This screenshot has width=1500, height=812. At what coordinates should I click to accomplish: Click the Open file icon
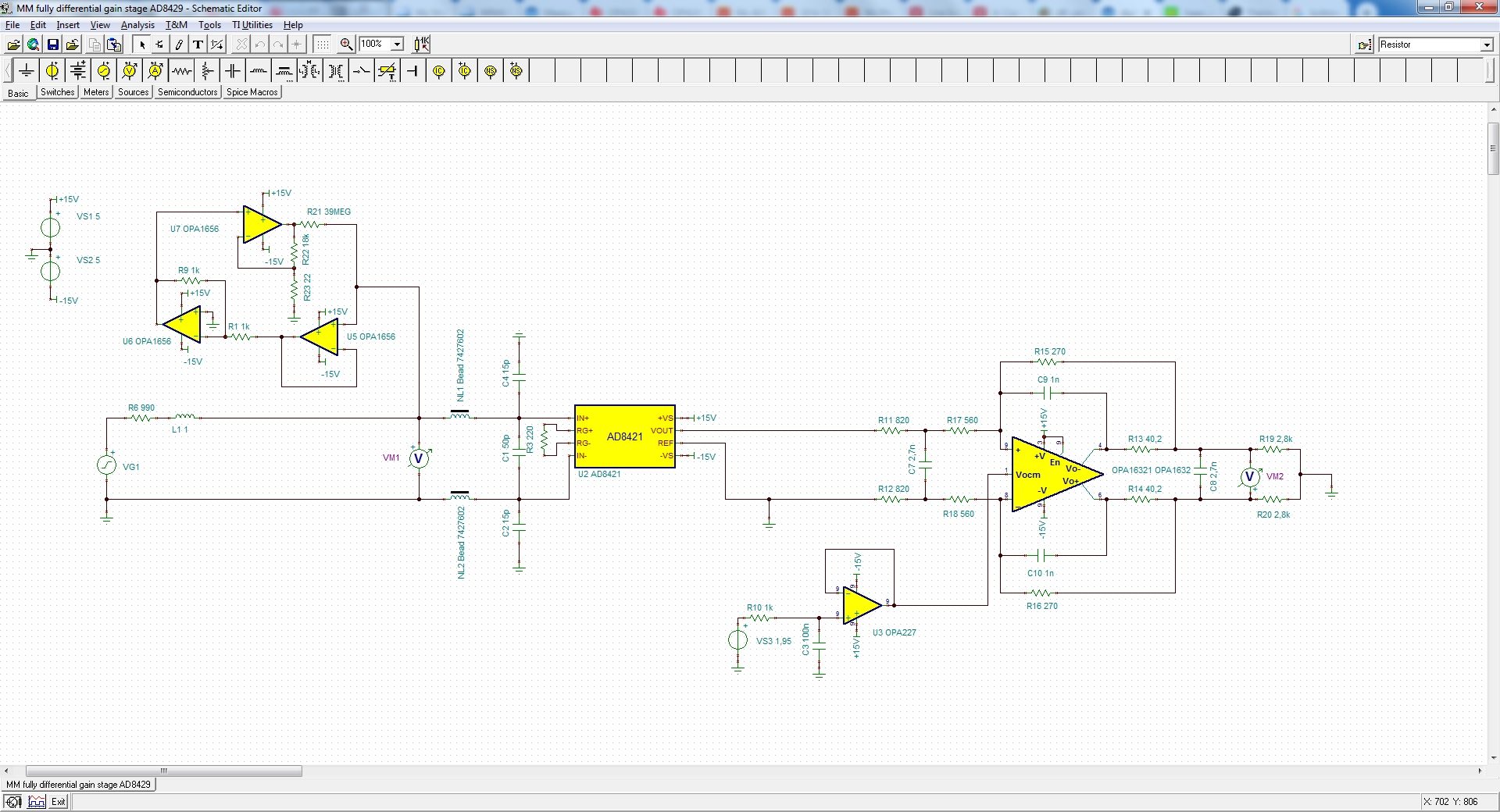[x=14, y=45]
